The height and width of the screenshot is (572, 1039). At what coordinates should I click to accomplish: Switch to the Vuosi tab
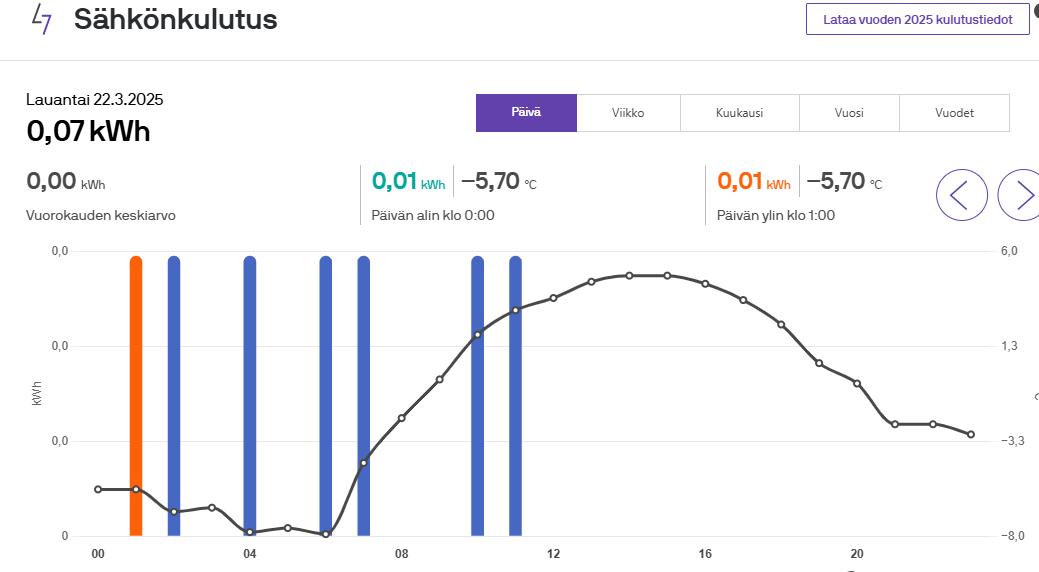coord(849,113)
